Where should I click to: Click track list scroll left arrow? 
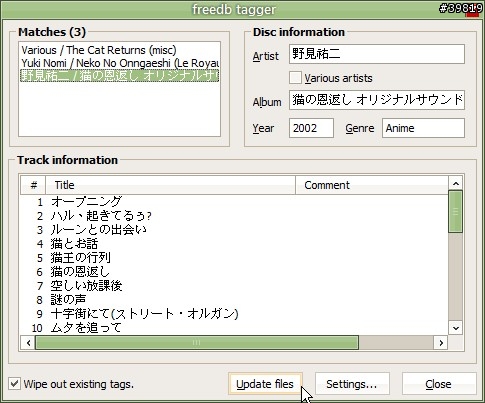(x=28, y=343)
